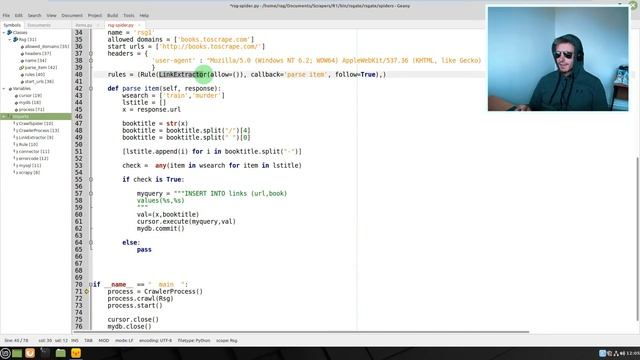Jump to LinkExtractor [9] import

pos(36,138)
